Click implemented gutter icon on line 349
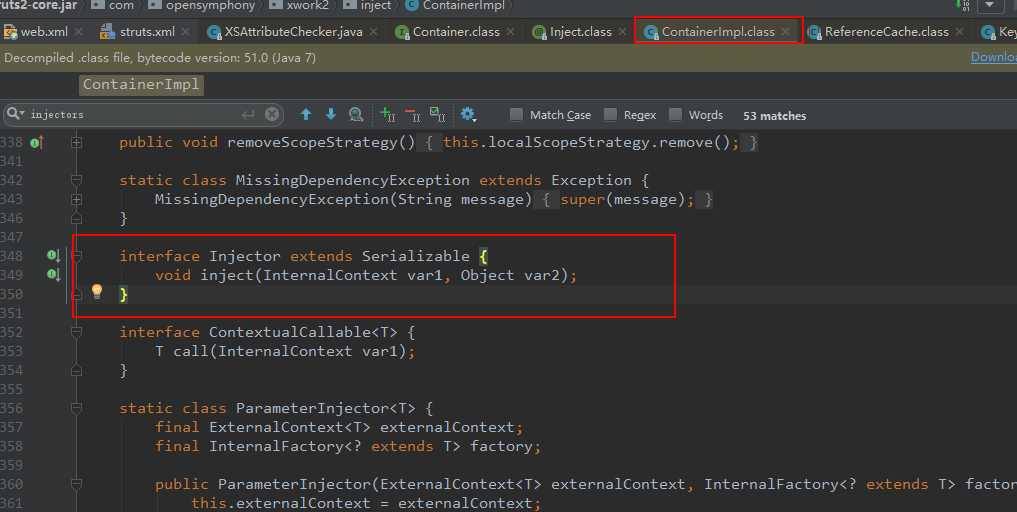 pos(53,274)
